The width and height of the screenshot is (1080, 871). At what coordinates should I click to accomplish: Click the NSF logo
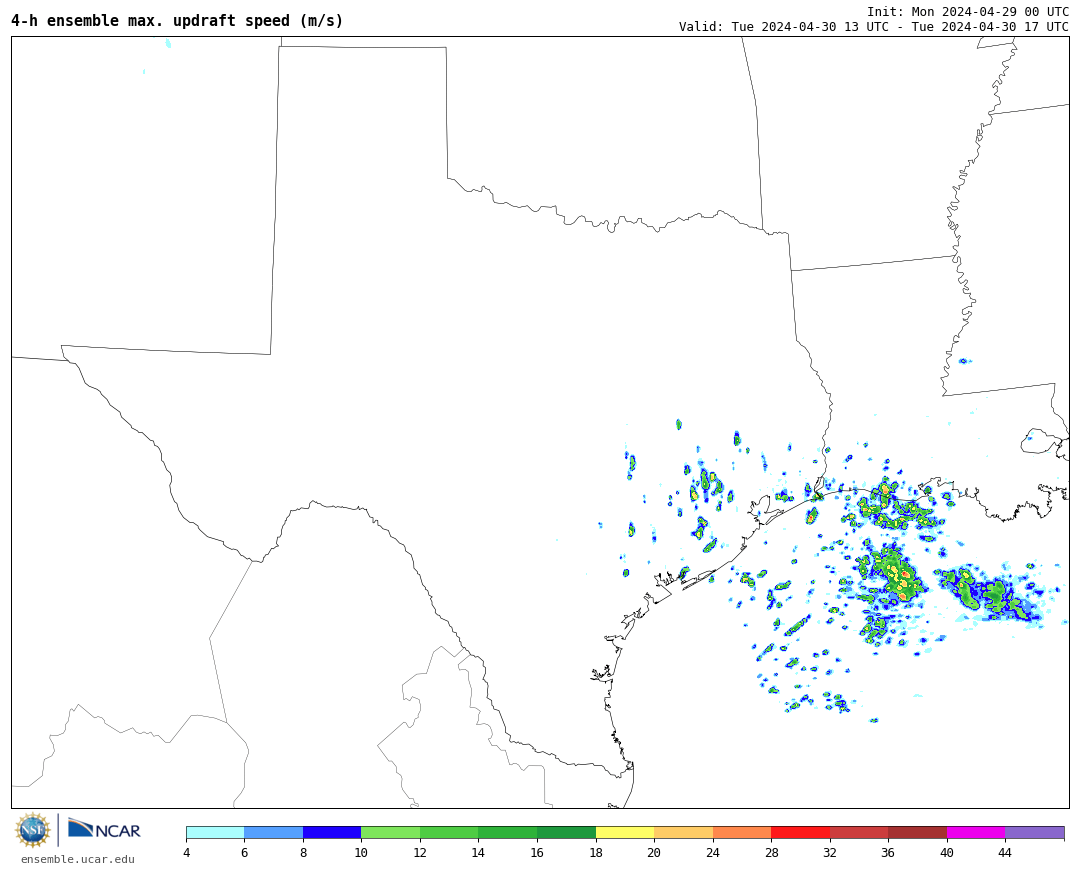pyautogui.click(x=32, y=830)
